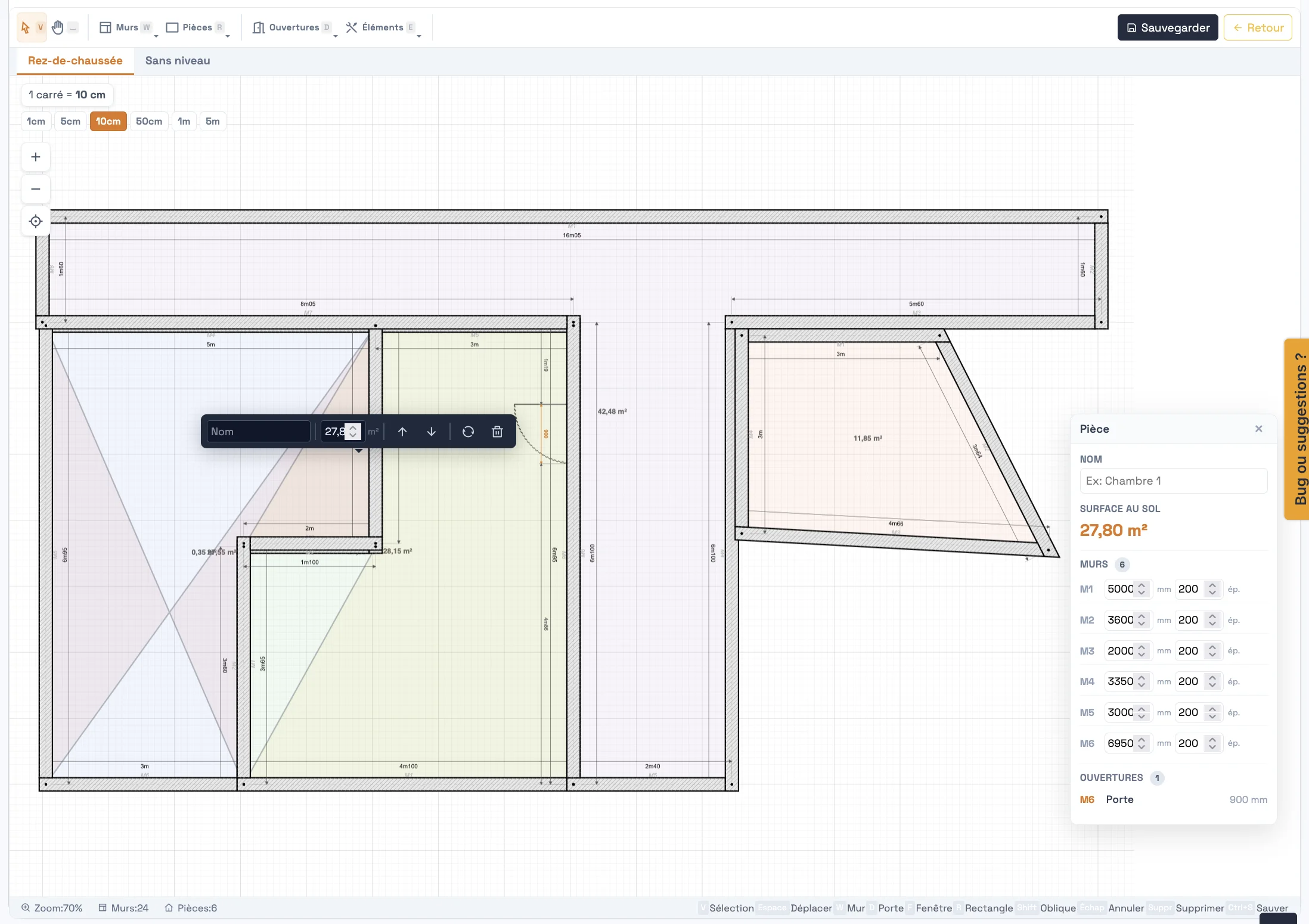
Task: Move room up with arrow icon
Action: [402, 432]
